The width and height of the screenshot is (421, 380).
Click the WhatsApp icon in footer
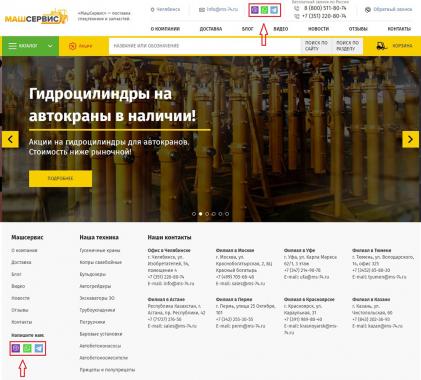click(27, 348)
